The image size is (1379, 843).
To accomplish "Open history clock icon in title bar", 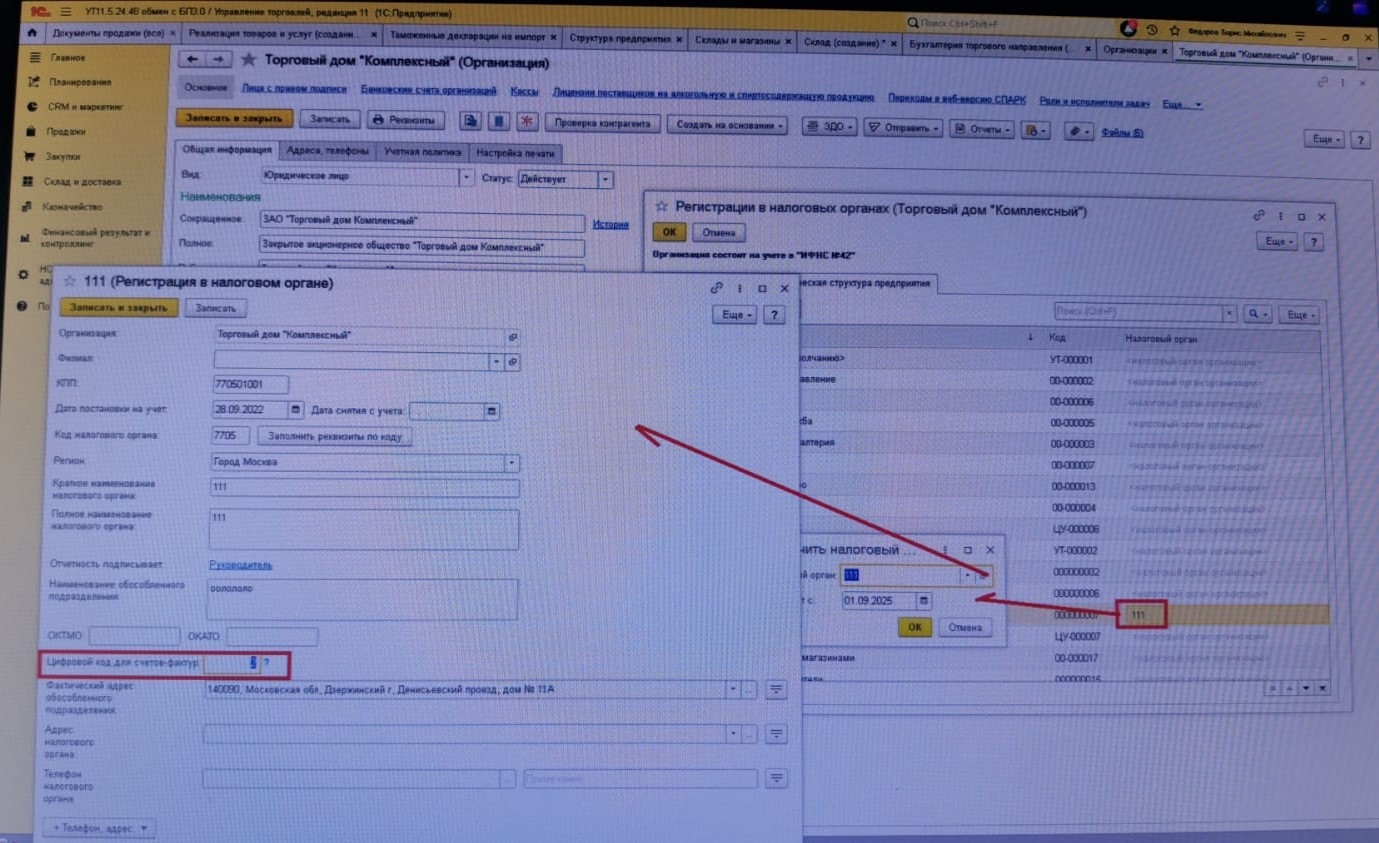I will coord(1152,30).
